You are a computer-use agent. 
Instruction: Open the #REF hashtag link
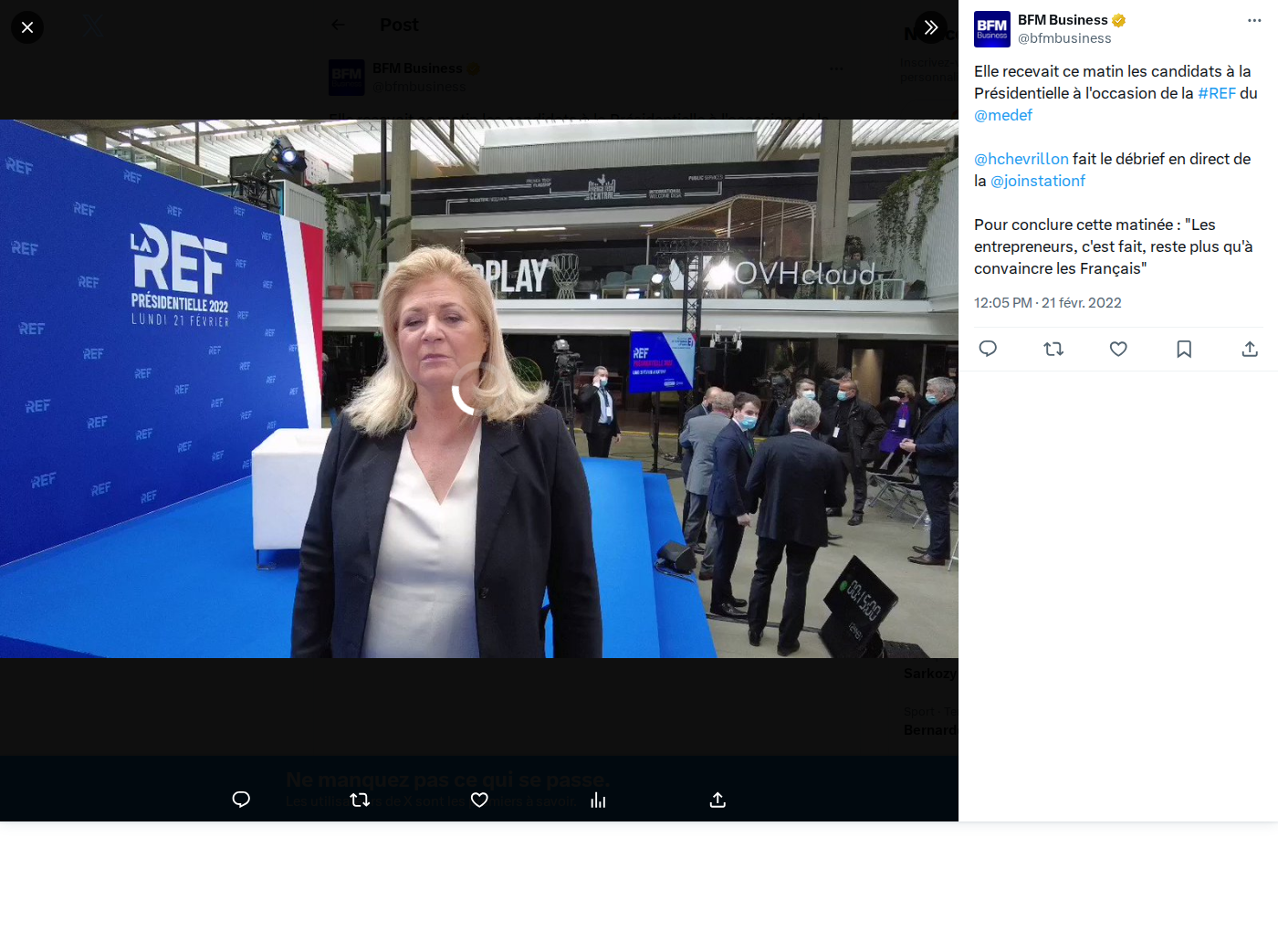click(1217, 93)
